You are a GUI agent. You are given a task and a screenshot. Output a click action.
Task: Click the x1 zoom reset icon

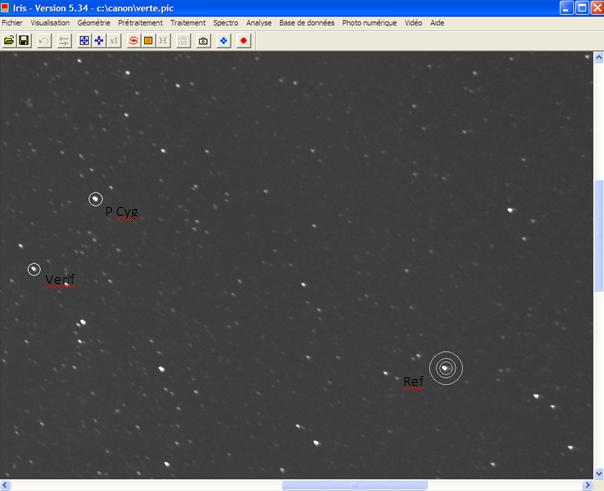tap(114, 40)
